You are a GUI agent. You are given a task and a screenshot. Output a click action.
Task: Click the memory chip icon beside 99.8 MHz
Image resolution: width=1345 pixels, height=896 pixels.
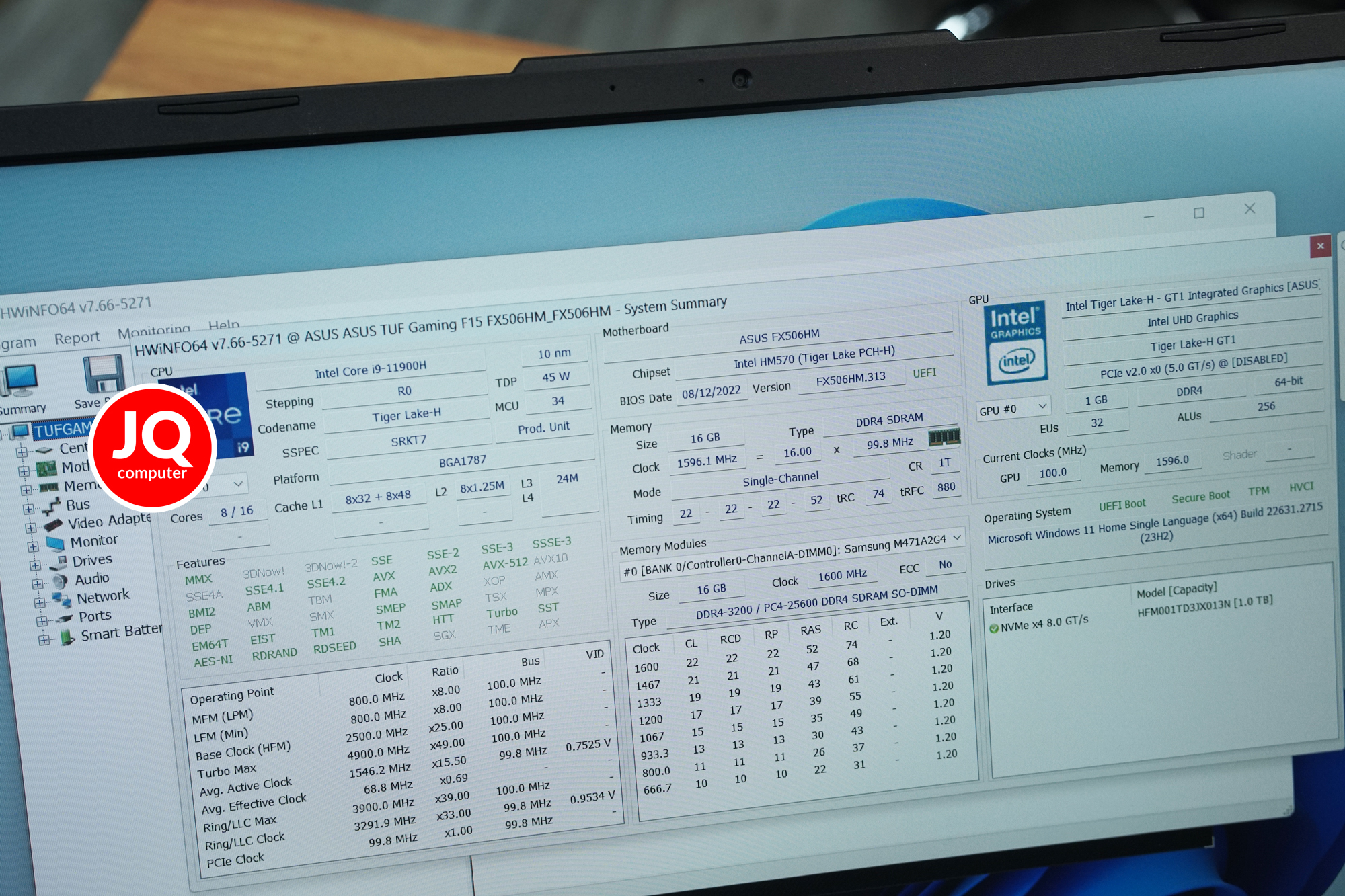click(944, 438)
